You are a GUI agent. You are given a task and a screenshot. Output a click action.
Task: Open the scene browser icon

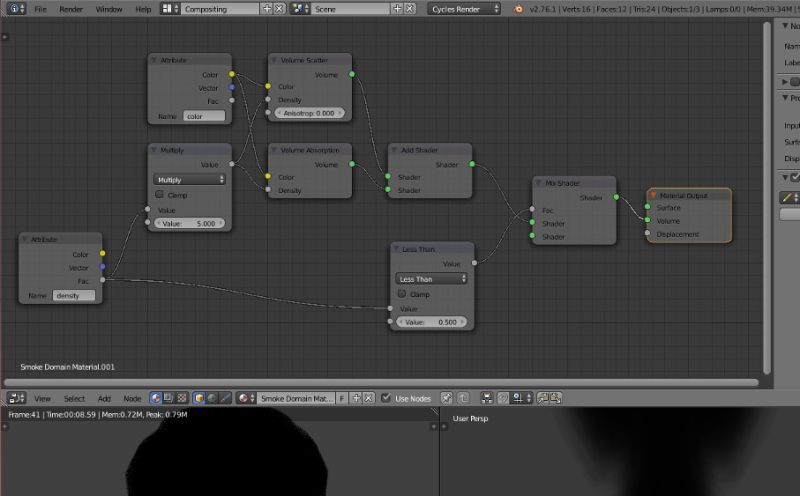tap(300, 9)
